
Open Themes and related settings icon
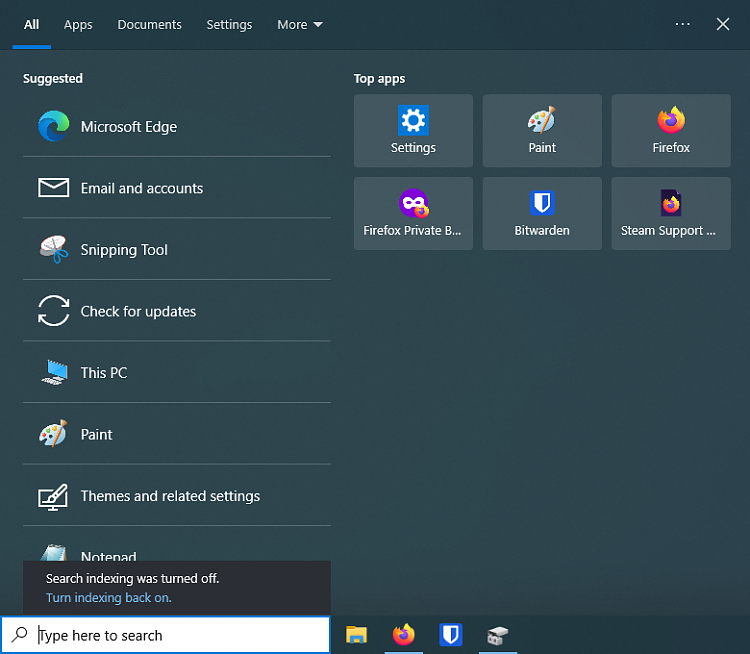coord(53,497)
